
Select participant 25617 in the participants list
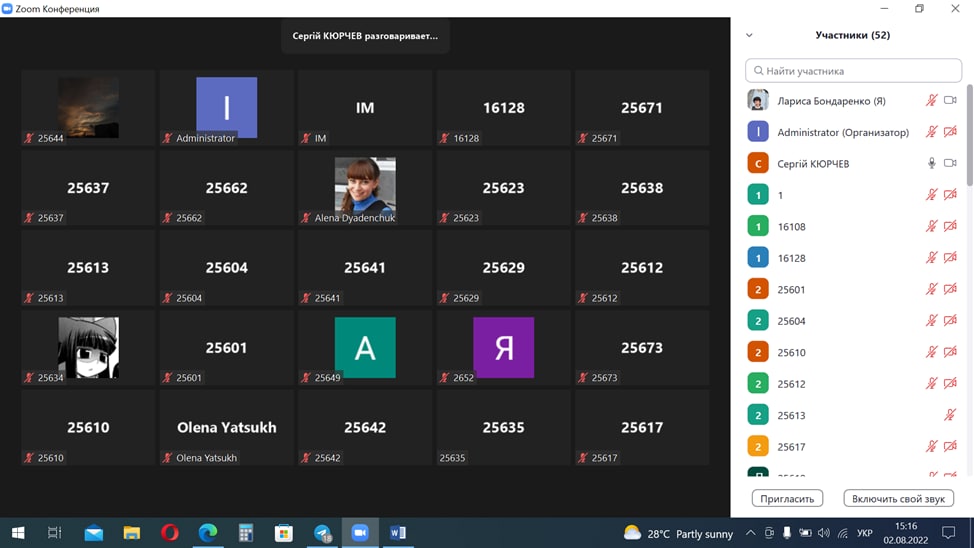[x=791, y=447]
